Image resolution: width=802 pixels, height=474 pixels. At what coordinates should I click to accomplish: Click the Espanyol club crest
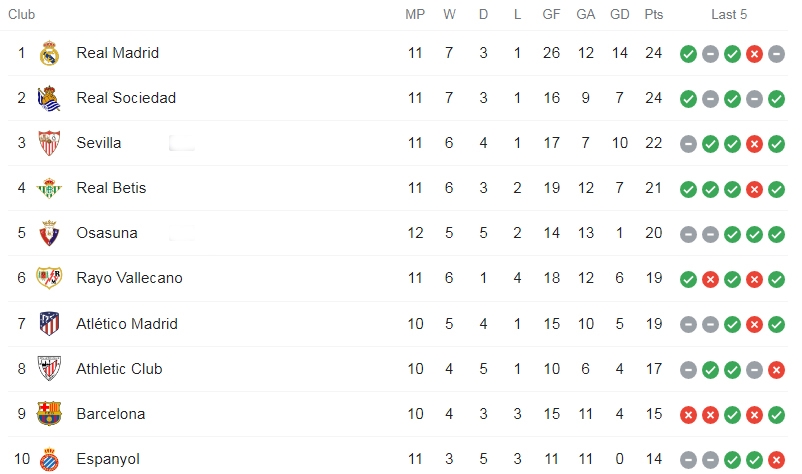coord(49,459)
